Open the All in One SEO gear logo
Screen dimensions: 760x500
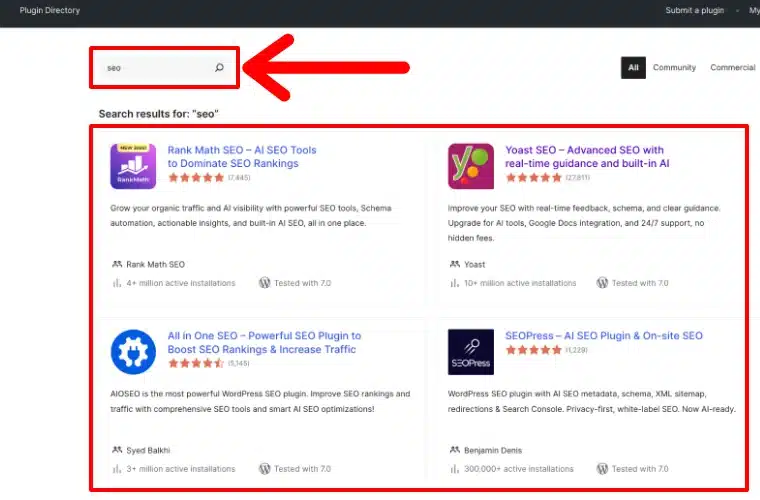pyautogui.click(x=133, y=352)
